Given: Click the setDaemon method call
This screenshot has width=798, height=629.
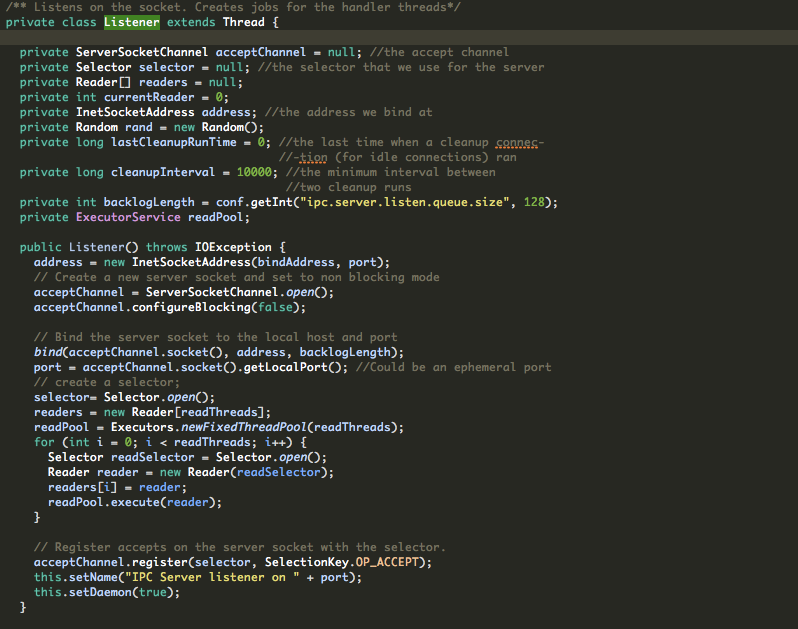Looking at the screenshot, I should (103, 592).
